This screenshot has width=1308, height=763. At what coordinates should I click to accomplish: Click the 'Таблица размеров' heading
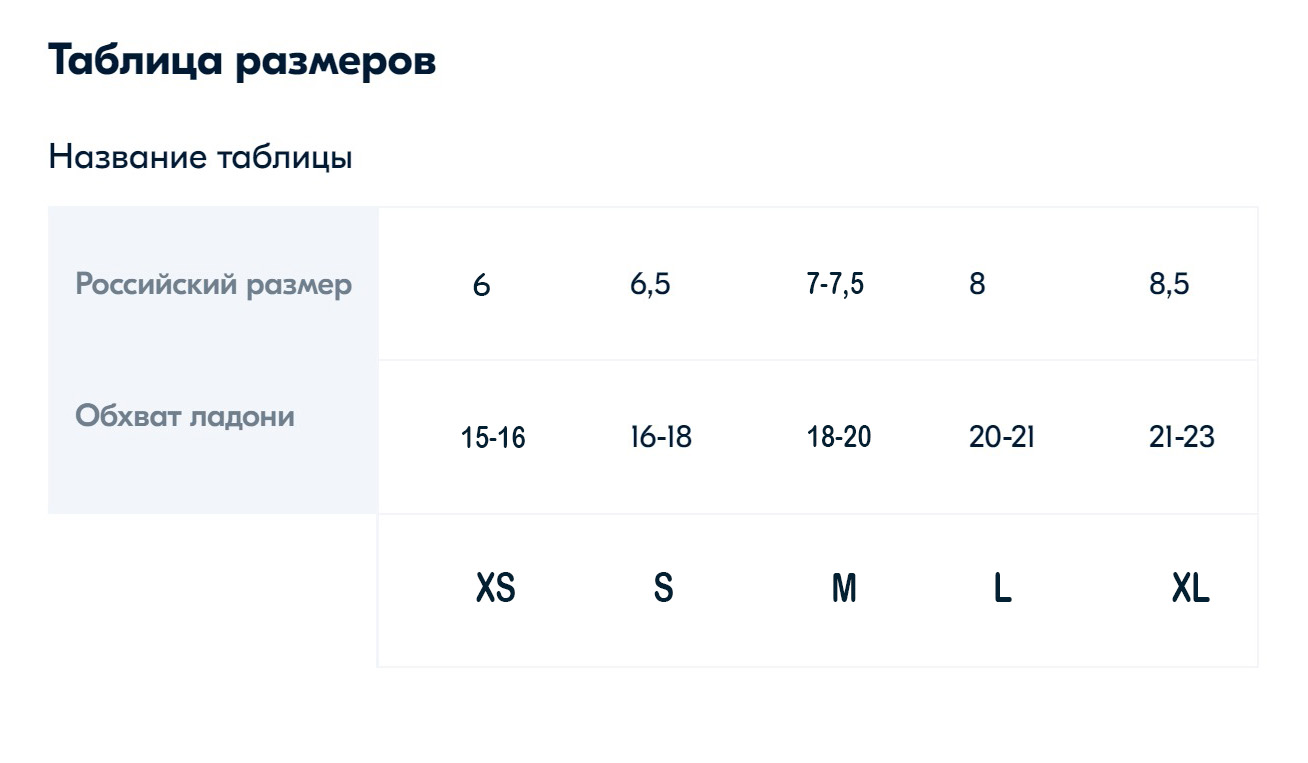tap(241, 62)
